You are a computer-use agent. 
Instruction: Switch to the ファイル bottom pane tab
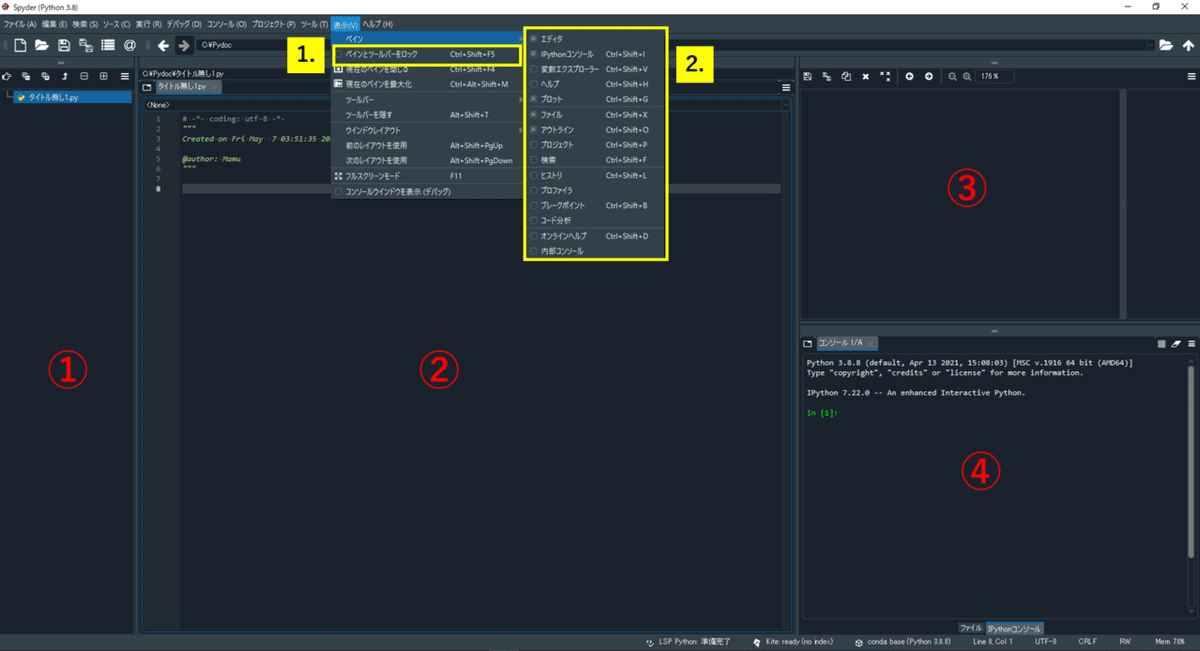(970, 628)
